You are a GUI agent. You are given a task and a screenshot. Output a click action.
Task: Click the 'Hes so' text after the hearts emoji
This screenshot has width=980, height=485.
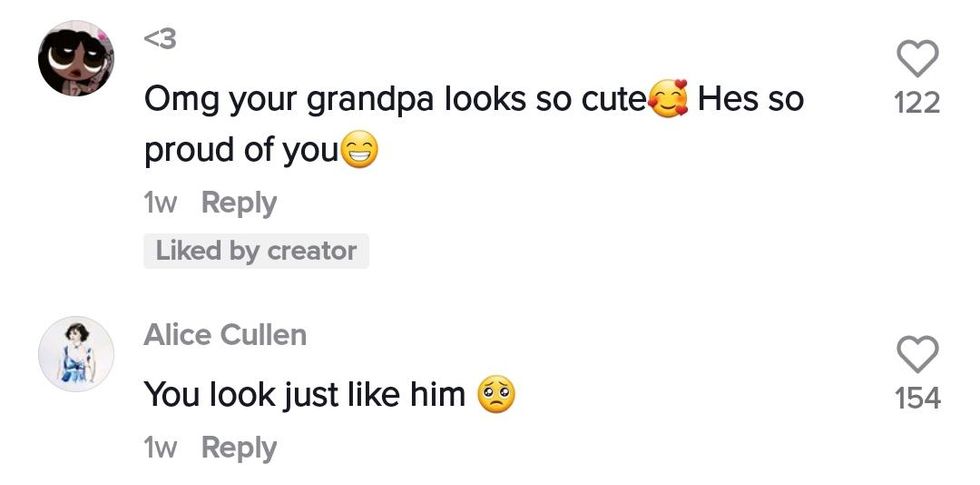pyautogui.click(x=750, y=100)
